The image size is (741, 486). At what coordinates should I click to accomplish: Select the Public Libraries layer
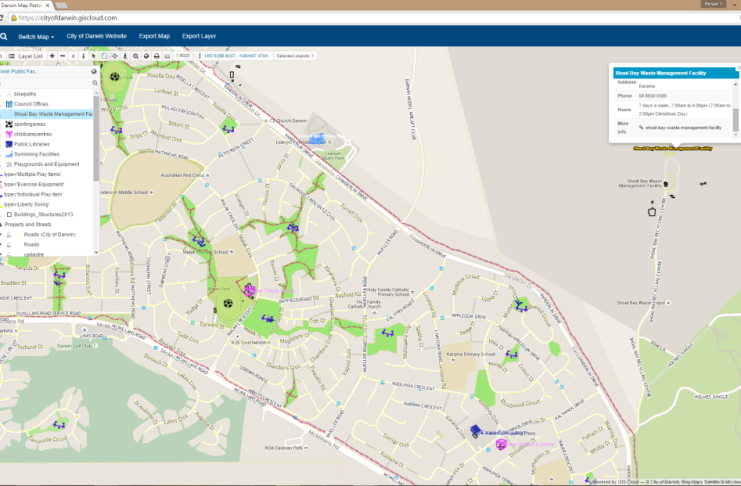tap(32, 144)
